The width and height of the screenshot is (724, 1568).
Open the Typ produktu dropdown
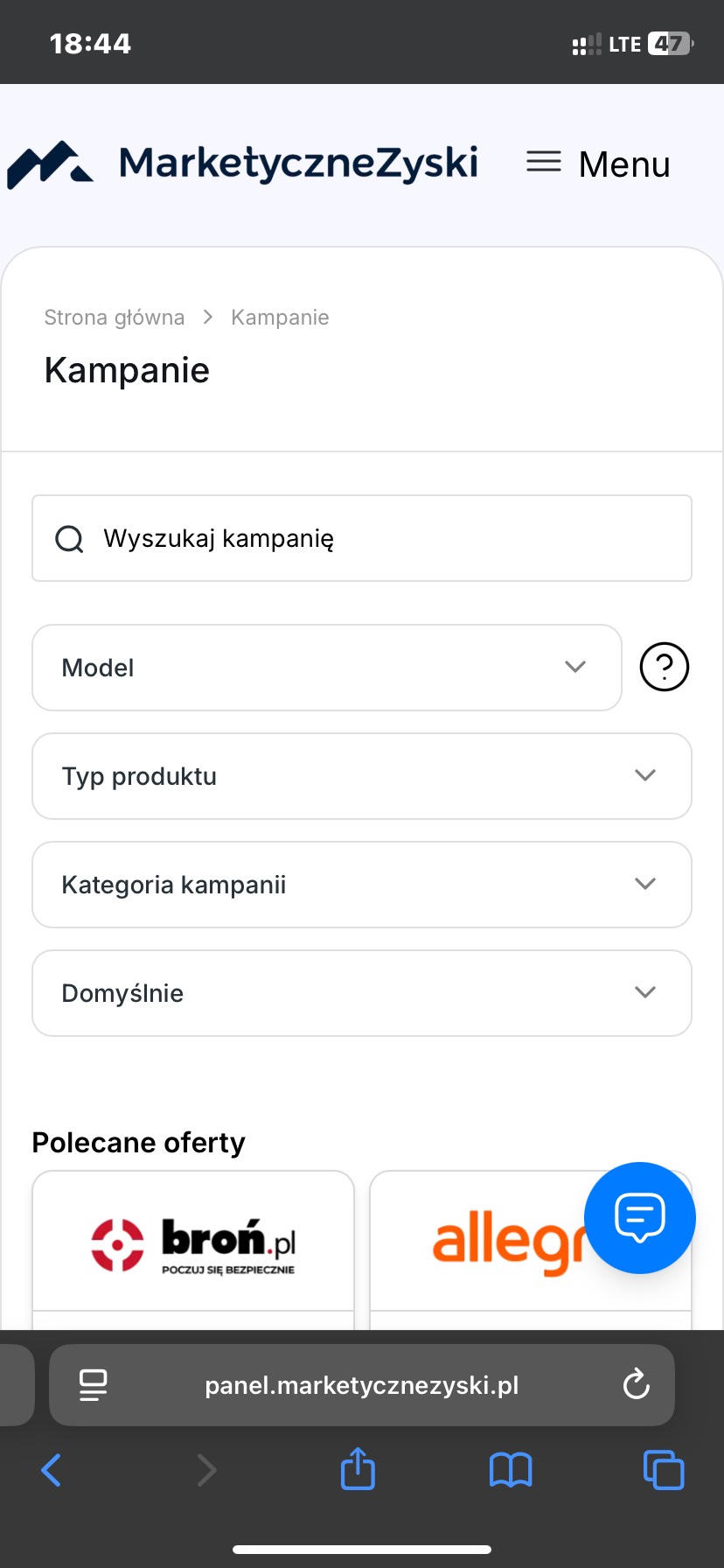[361, 776]
